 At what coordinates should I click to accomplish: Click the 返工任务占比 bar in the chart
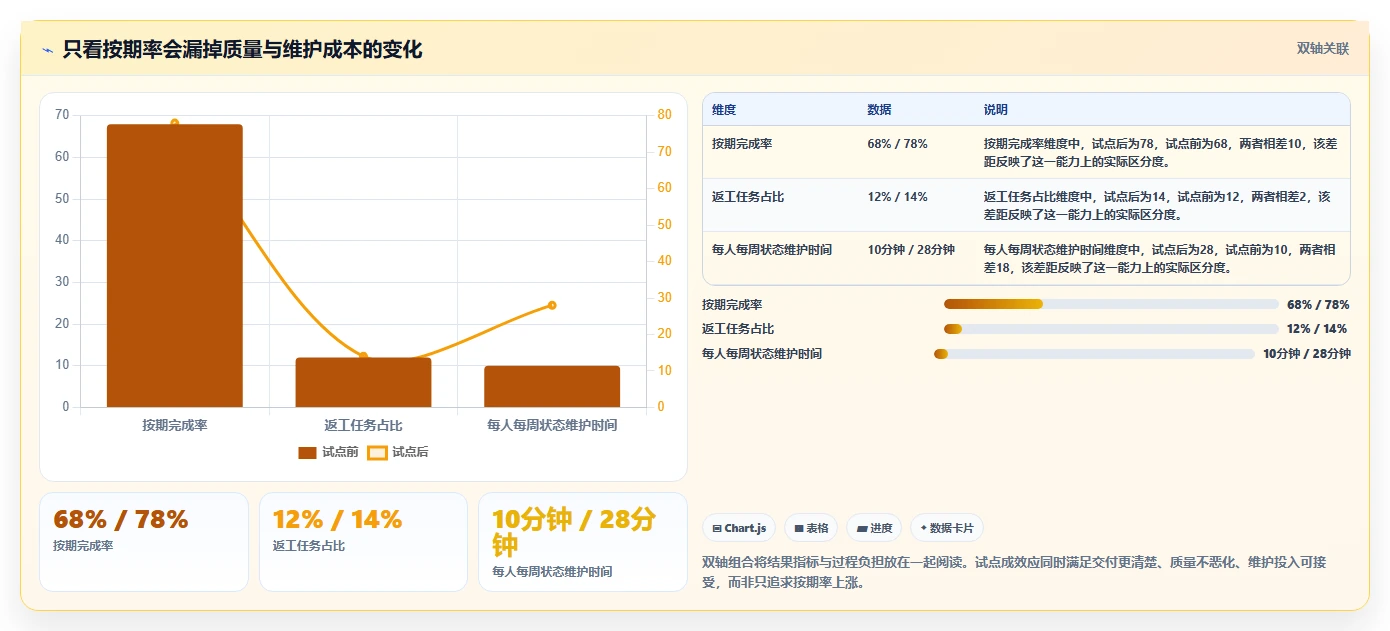coord(363,382)
